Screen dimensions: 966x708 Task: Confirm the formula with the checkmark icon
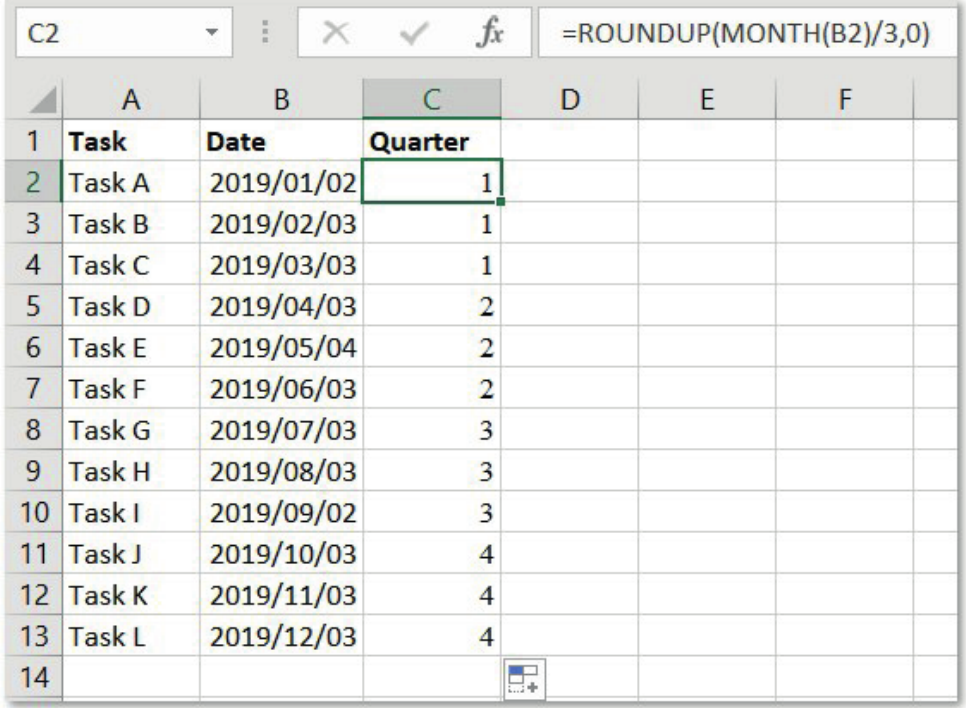pyautogui.click(x=413, y=33)
